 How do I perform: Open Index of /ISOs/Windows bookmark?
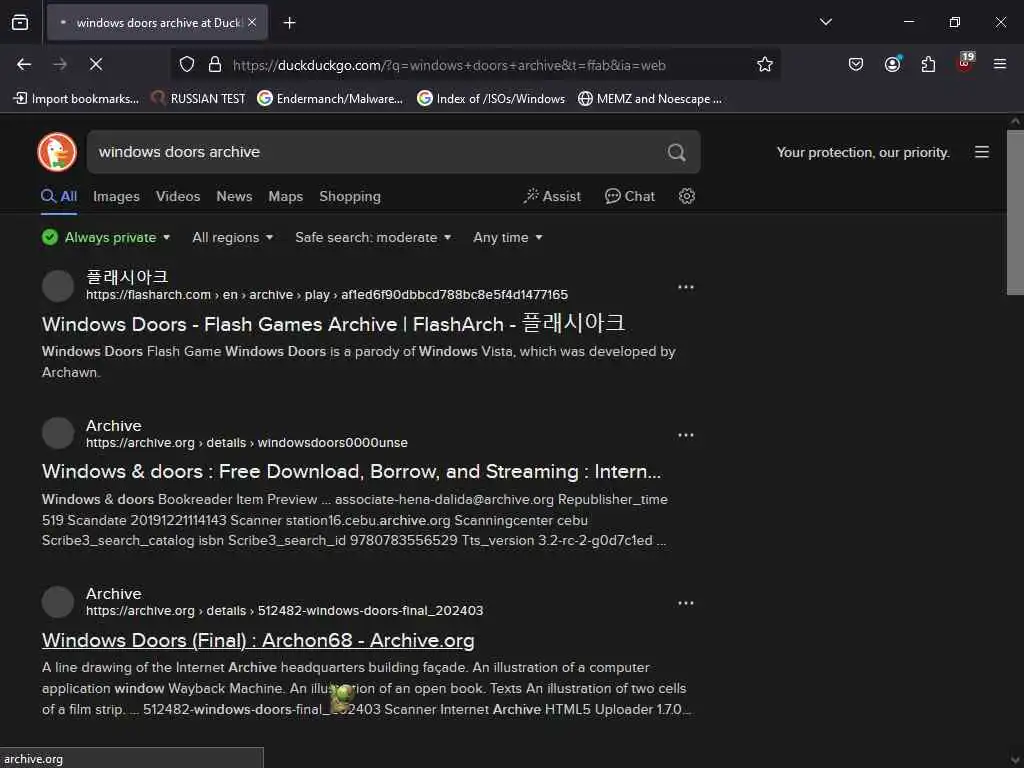[x=491, y=99]
